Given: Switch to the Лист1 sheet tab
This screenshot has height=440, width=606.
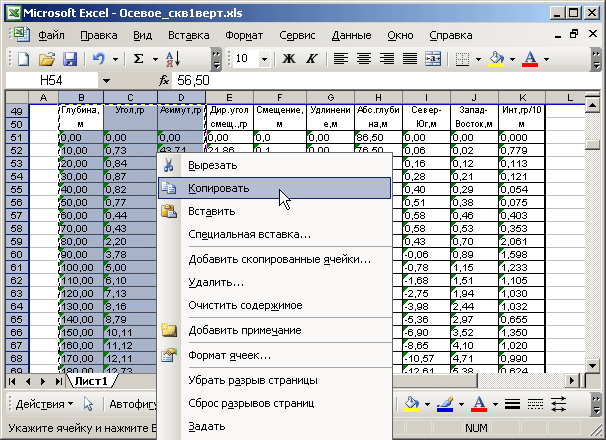Looking at the screenshot, I should [x=92, y=381].
